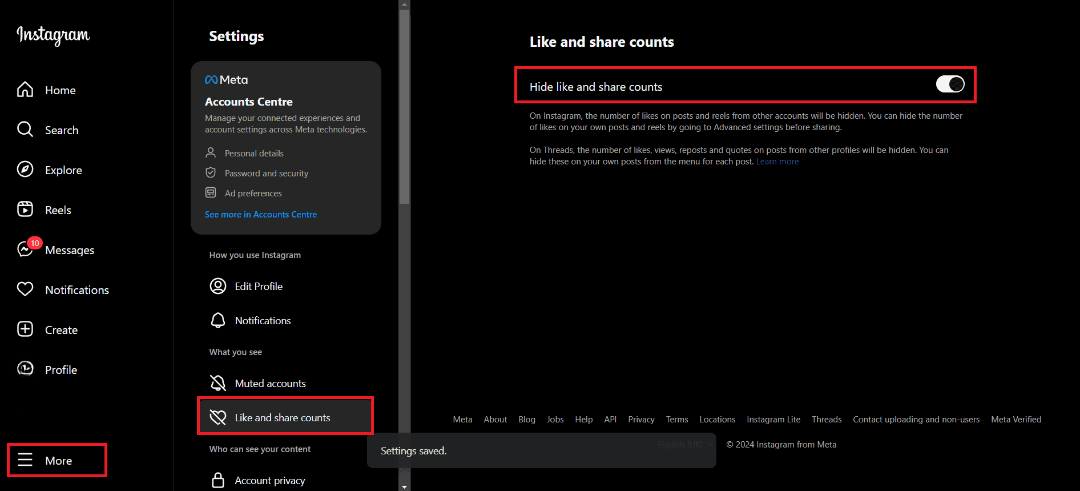Click the Muted accounts bell-slash icon
The image size is (1080, 491).
coord(218,383)
